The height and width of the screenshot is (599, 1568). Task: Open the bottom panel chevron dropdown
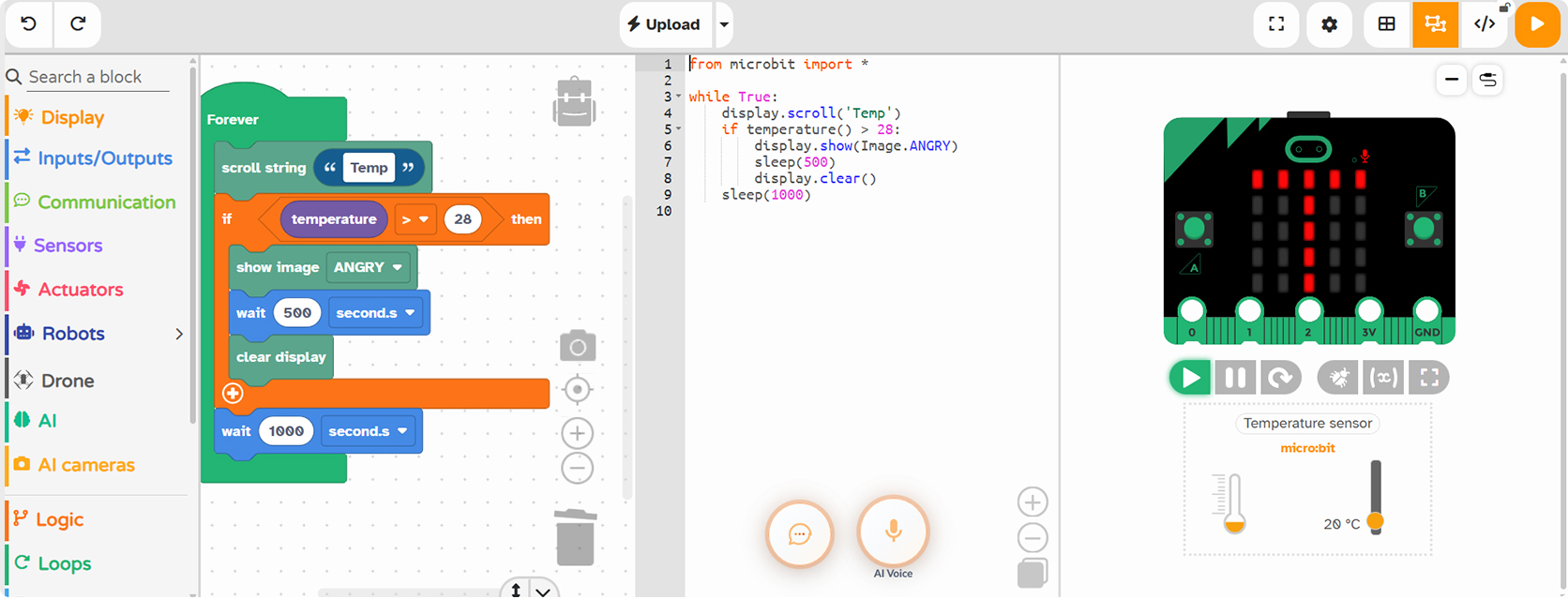543,591
